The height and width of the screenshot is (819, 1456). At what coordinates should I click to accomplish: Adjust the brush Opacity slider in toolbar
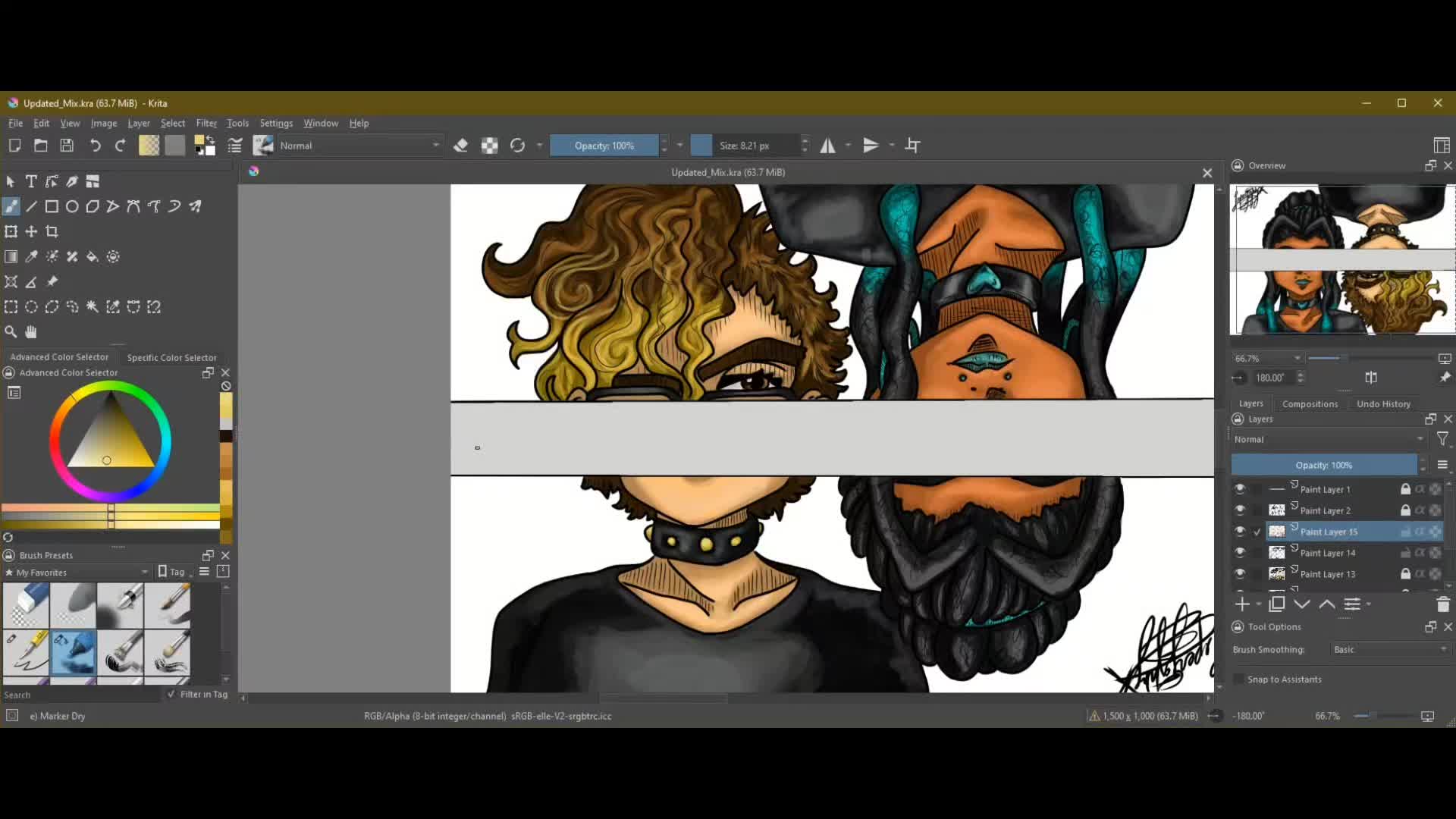(x=604, y=146)
